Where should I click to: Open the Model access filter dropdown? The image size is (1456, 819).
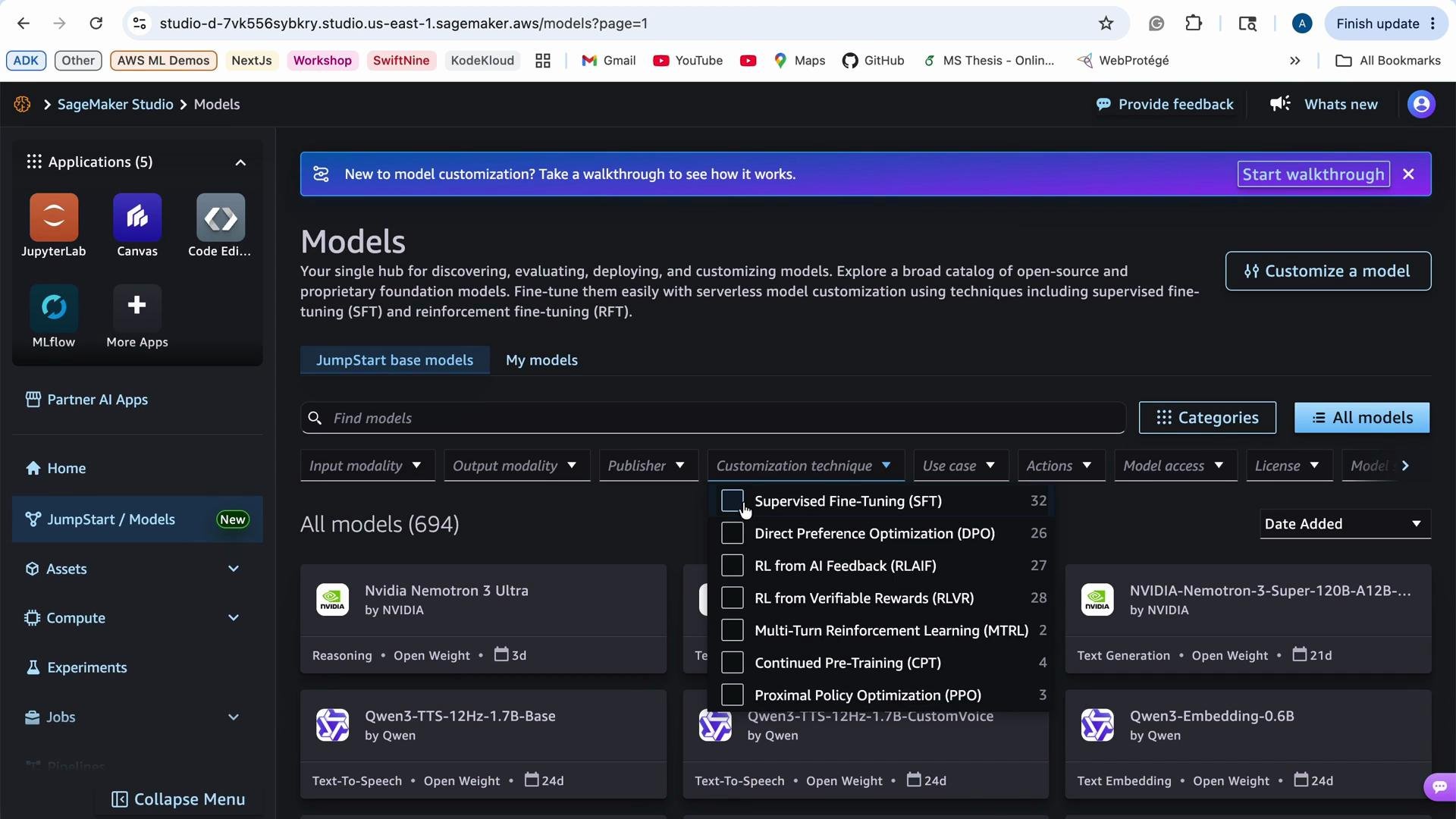coord(1175,466)
